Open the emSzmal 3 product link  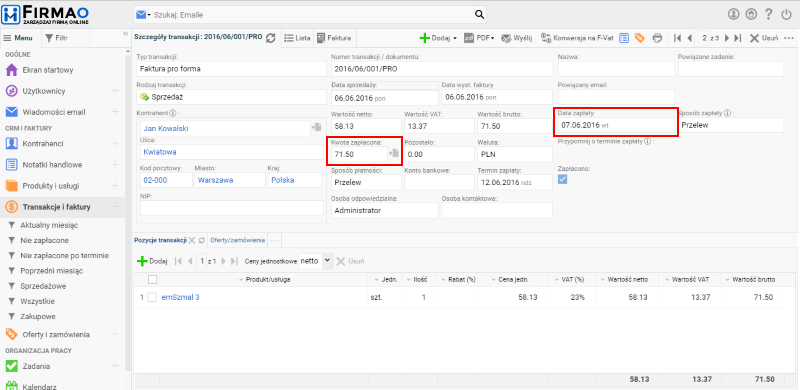click(180, 297)
